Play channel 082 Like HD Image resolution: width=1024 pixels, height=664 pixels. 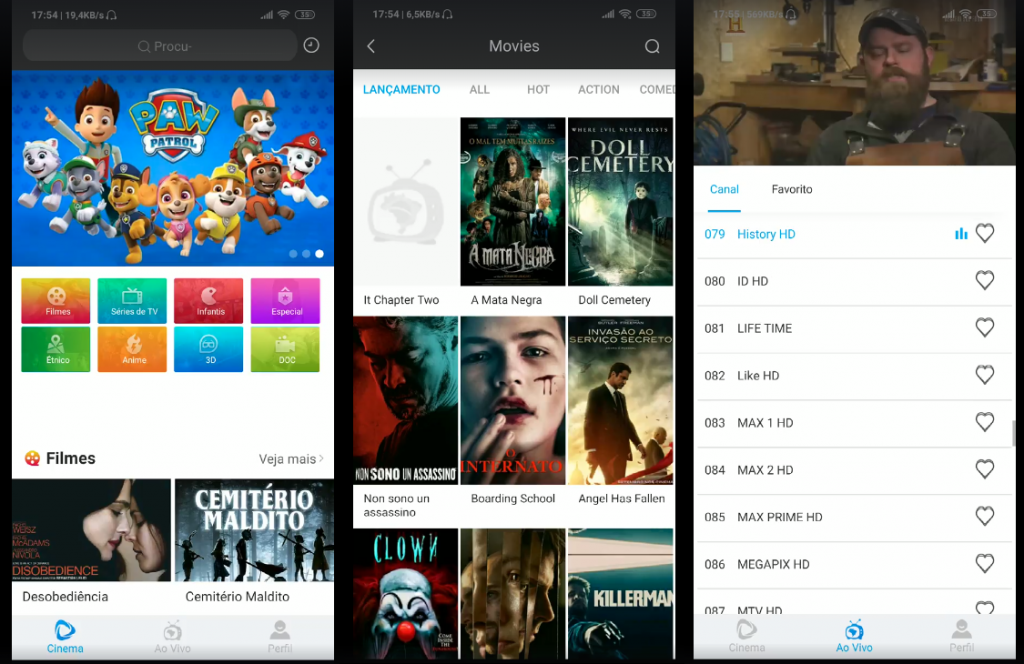point(854,375)
